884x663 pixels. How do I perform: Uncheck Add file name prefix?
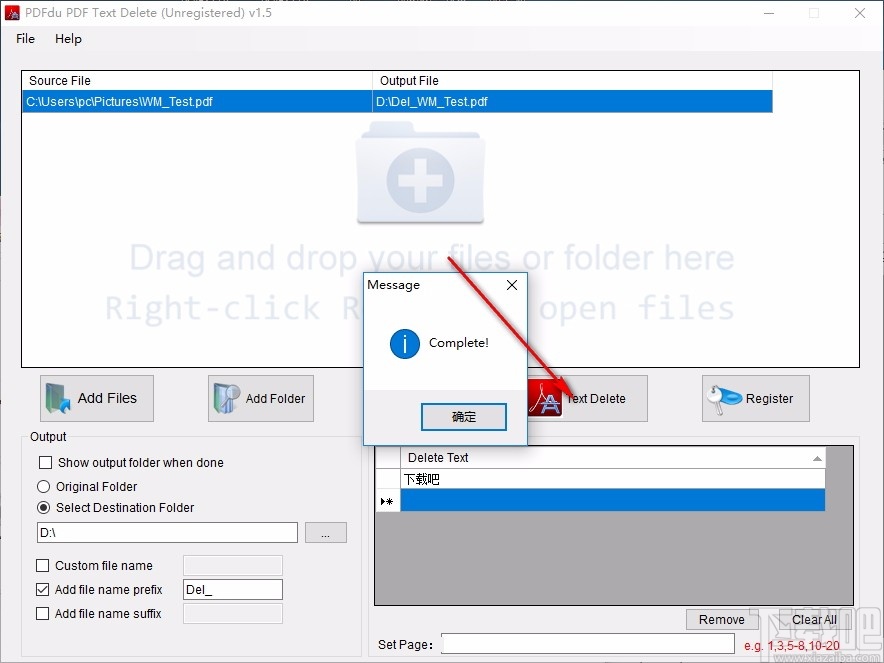click(x=42, y=589)
